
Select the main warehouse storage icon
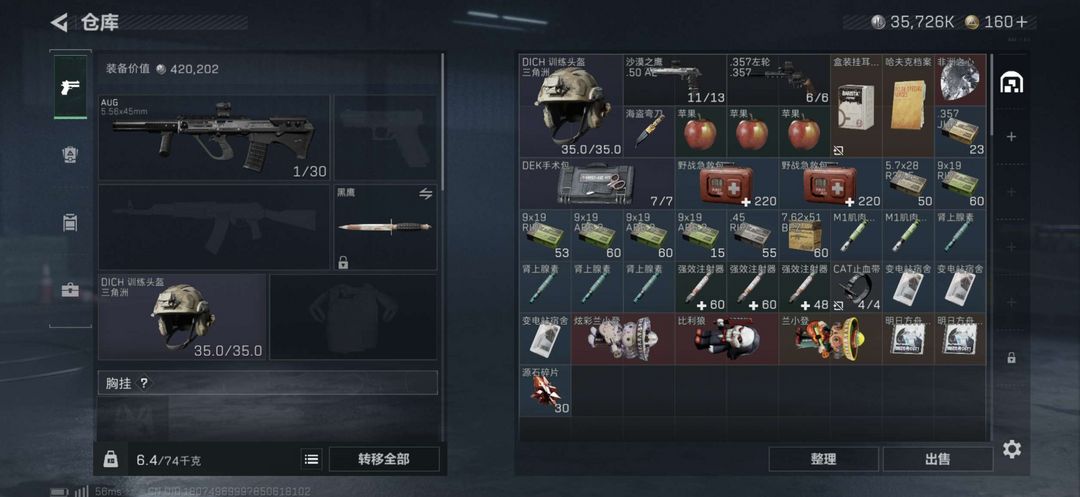[1010, 83]
